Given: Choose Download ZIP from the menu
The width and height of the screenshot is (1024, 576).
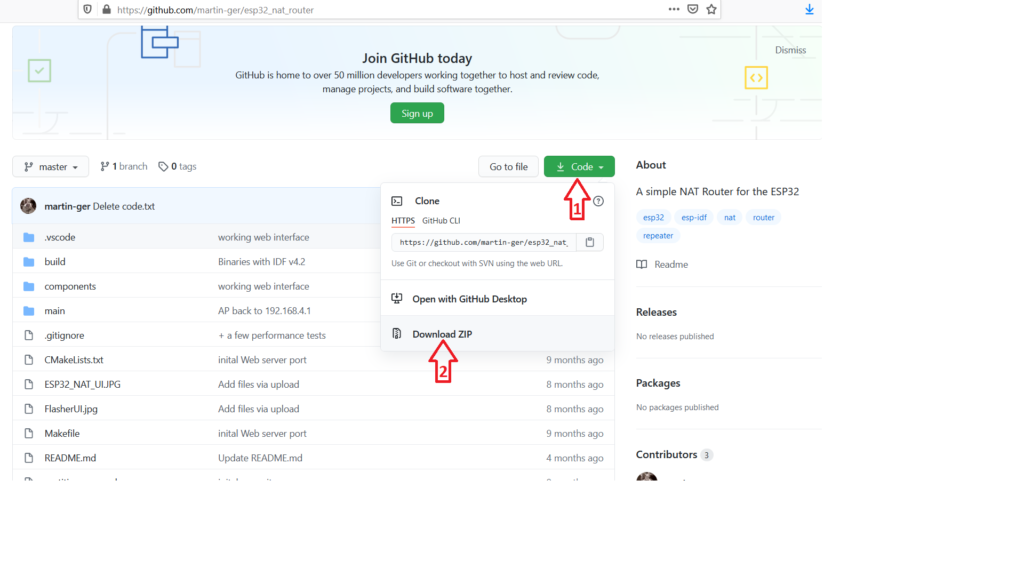Looking at the screenshot, I should tap(497, 334).
